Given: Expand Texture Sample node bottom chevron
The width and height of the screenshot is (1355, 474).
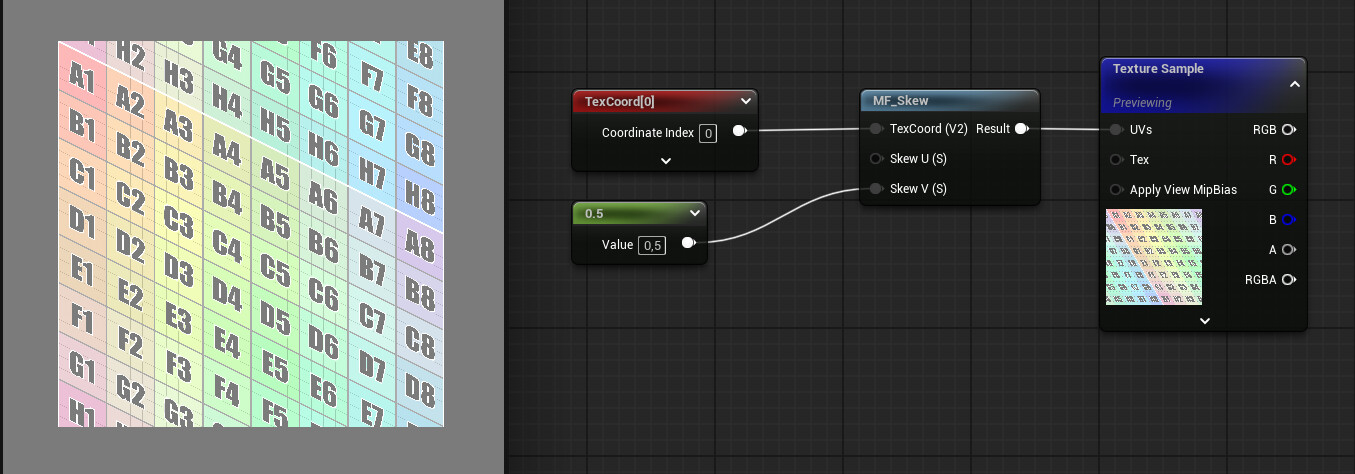Looking at the screenshot, I should click(1204, 321).
